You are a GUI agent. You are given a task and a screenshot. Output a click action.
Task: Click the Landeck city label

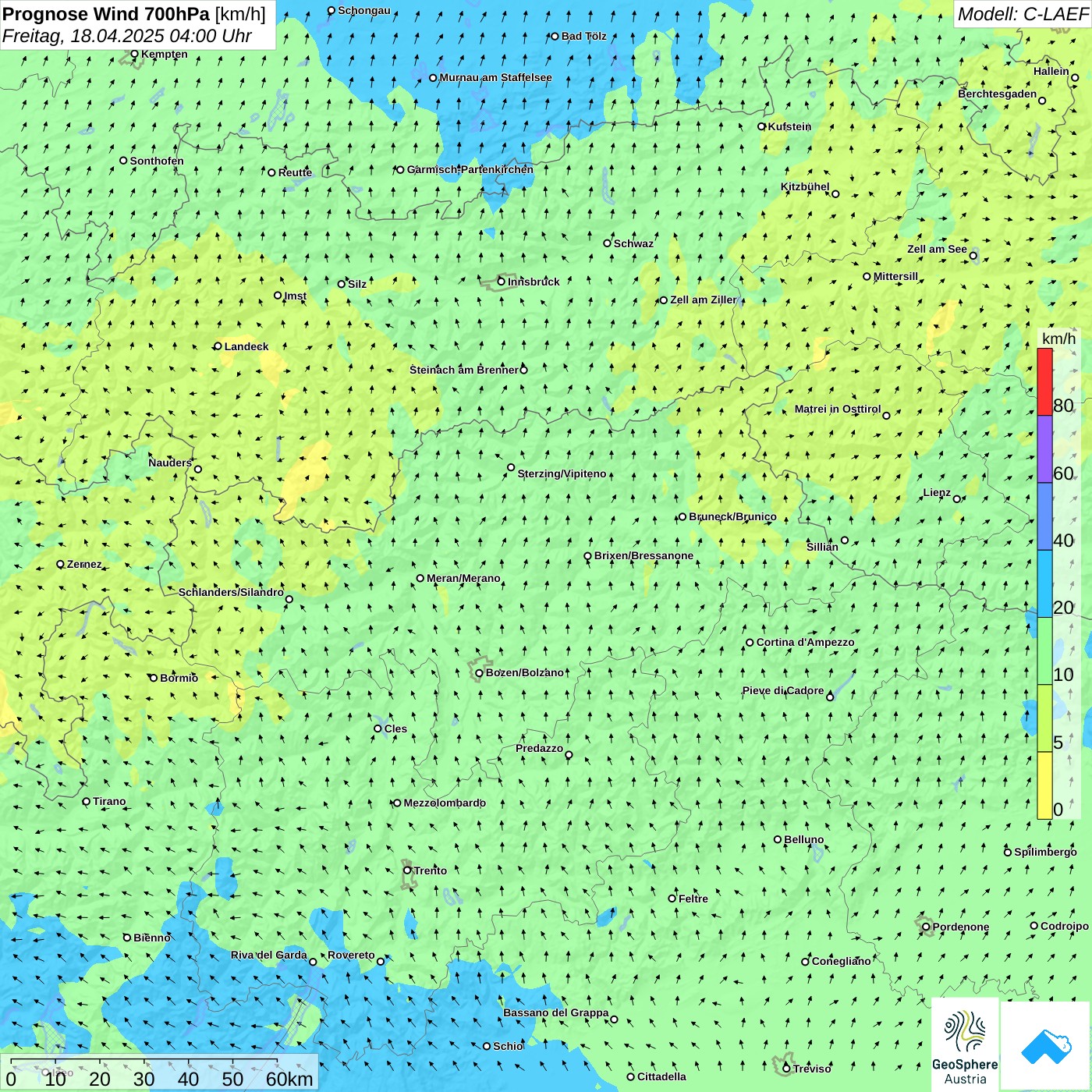pos(246,346)
